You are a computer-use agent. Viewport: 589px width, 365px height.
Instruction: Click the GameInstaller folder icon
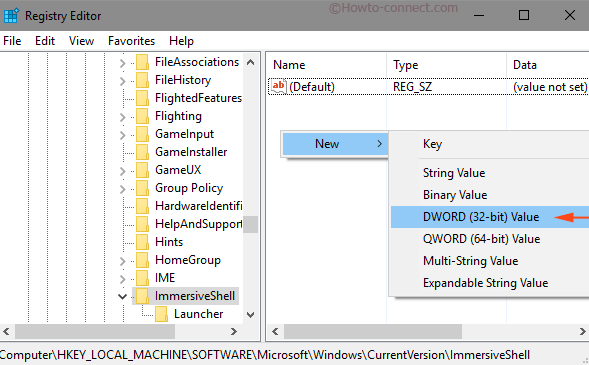click(x=142, y=152)
